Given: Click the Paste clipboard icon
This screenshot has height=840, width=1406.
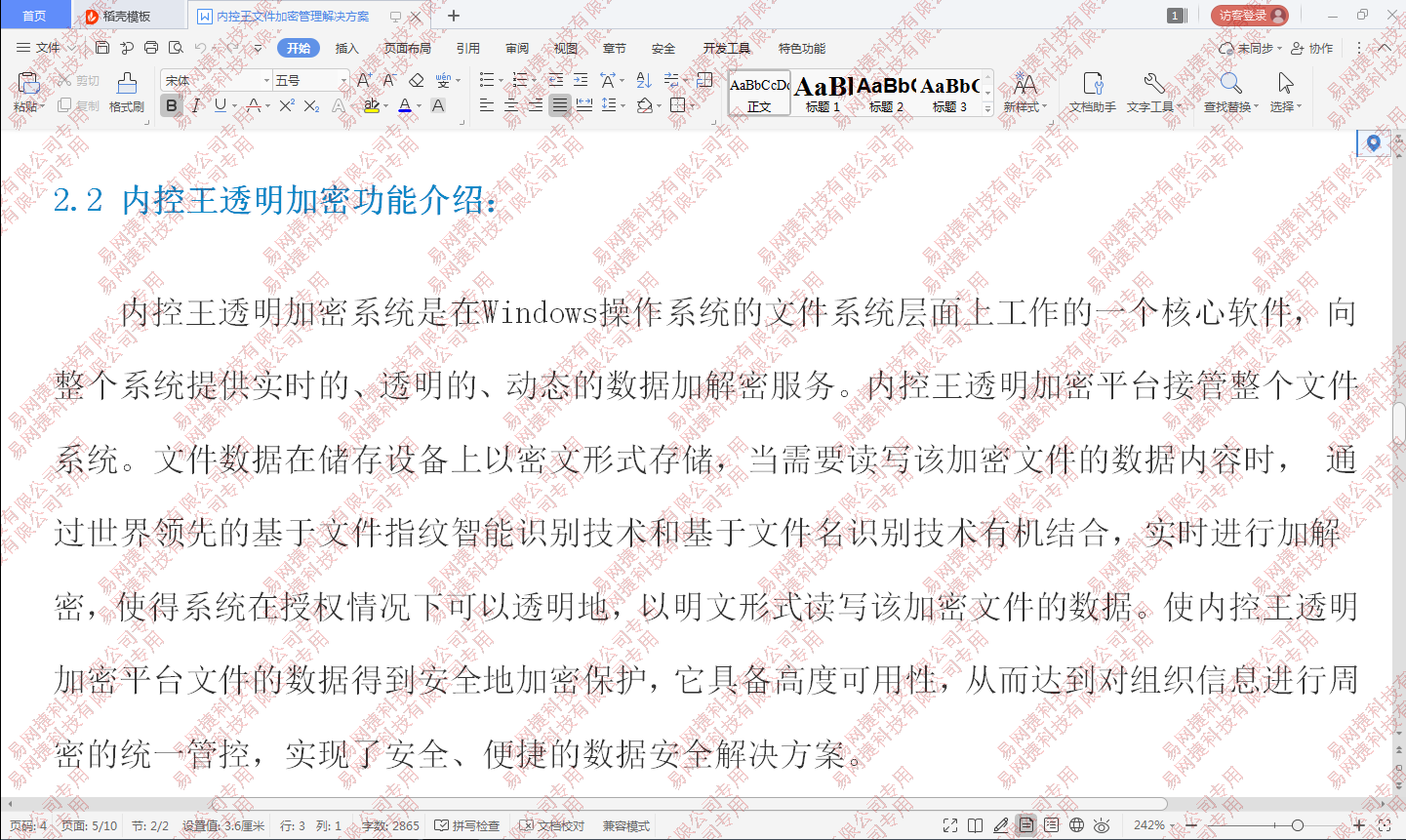Looking at the screenshot, I should tap(28, 83).
